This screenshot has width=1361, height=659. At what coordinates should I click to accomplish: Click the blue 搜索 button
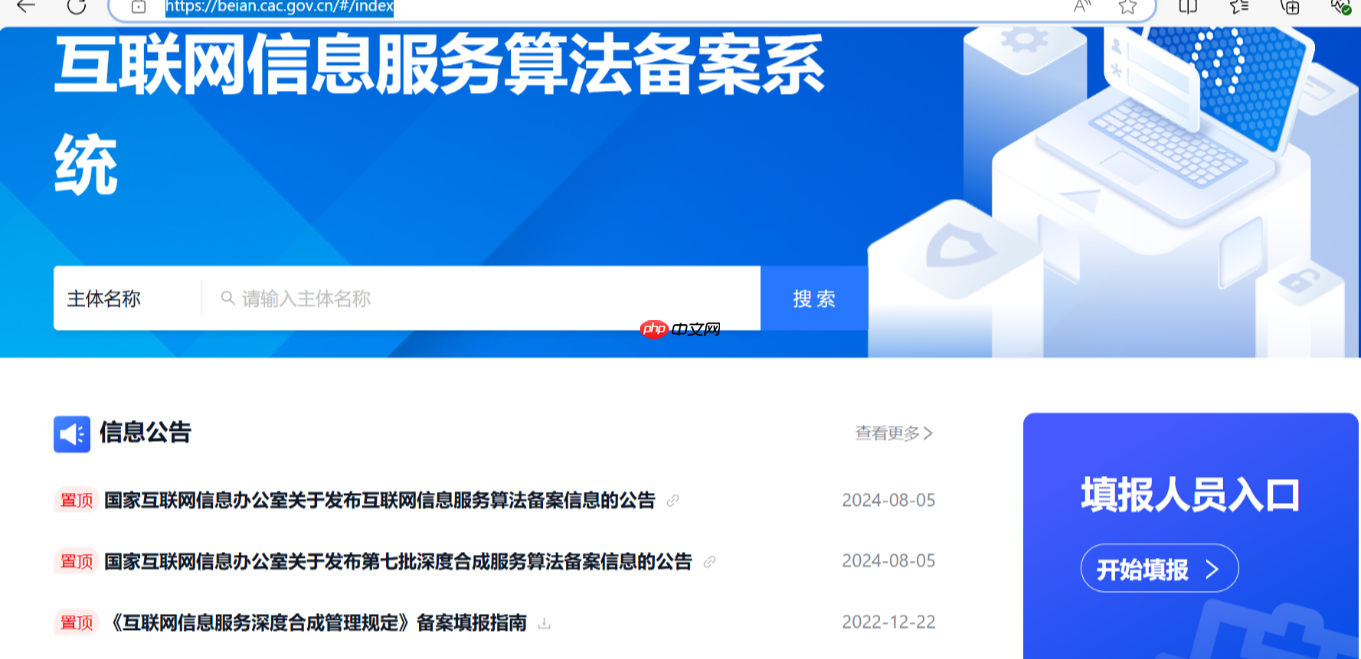click(x=814, y=298)
